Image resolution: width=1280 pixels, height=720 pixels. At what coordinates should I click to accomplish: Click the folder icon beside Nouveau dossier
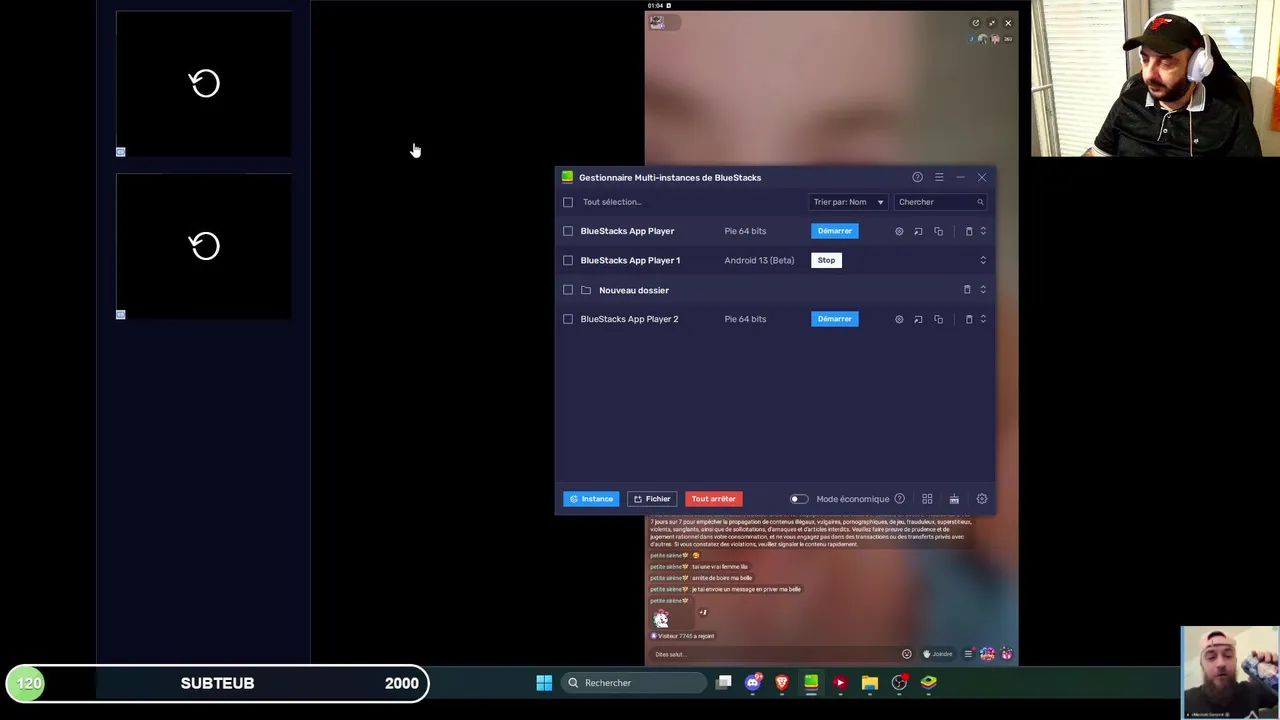(x=586, y=290)
